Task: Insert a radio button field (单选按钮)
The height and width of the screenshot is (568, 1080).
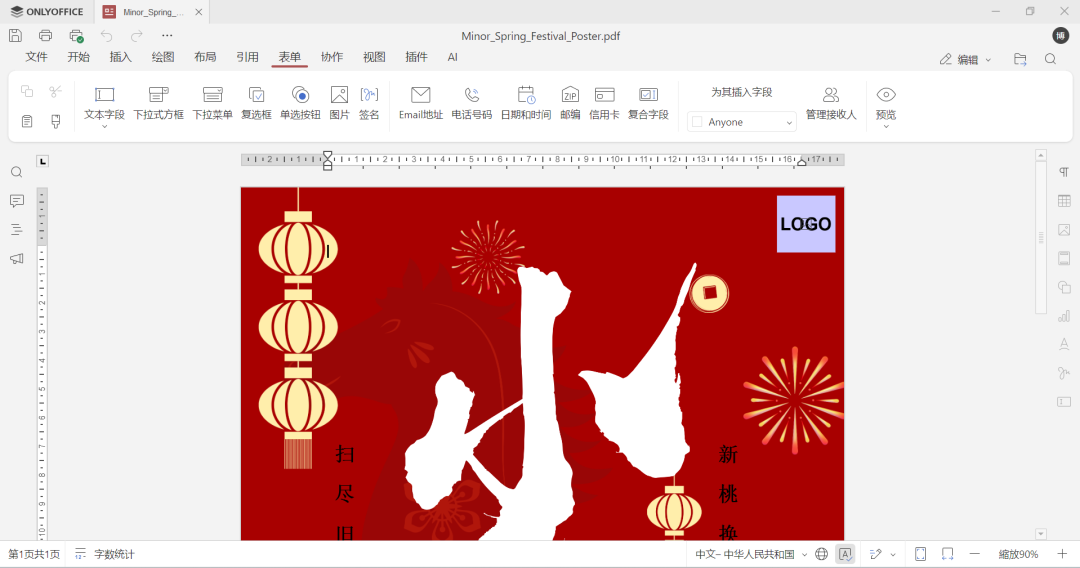Action: point(300,103)
